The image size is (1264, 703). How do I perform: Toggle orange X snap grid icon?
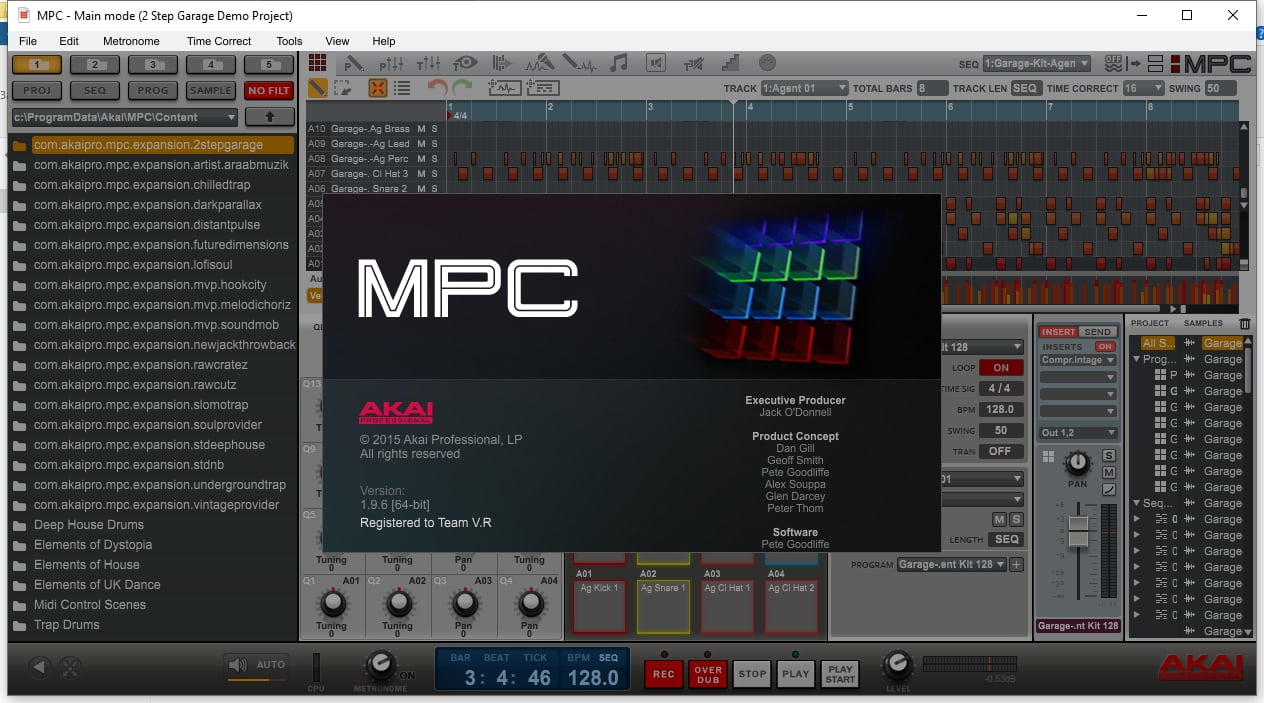pos(378,88)
